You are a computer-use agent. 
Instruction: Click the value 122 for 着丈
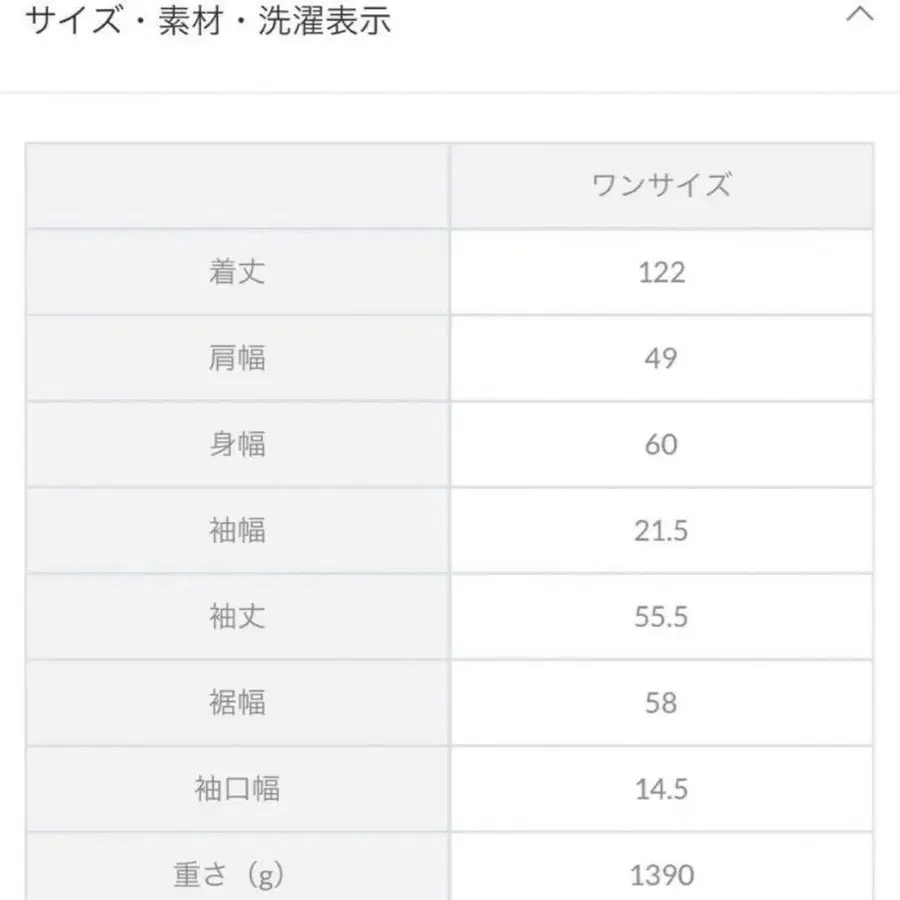[x=662, y=272]
